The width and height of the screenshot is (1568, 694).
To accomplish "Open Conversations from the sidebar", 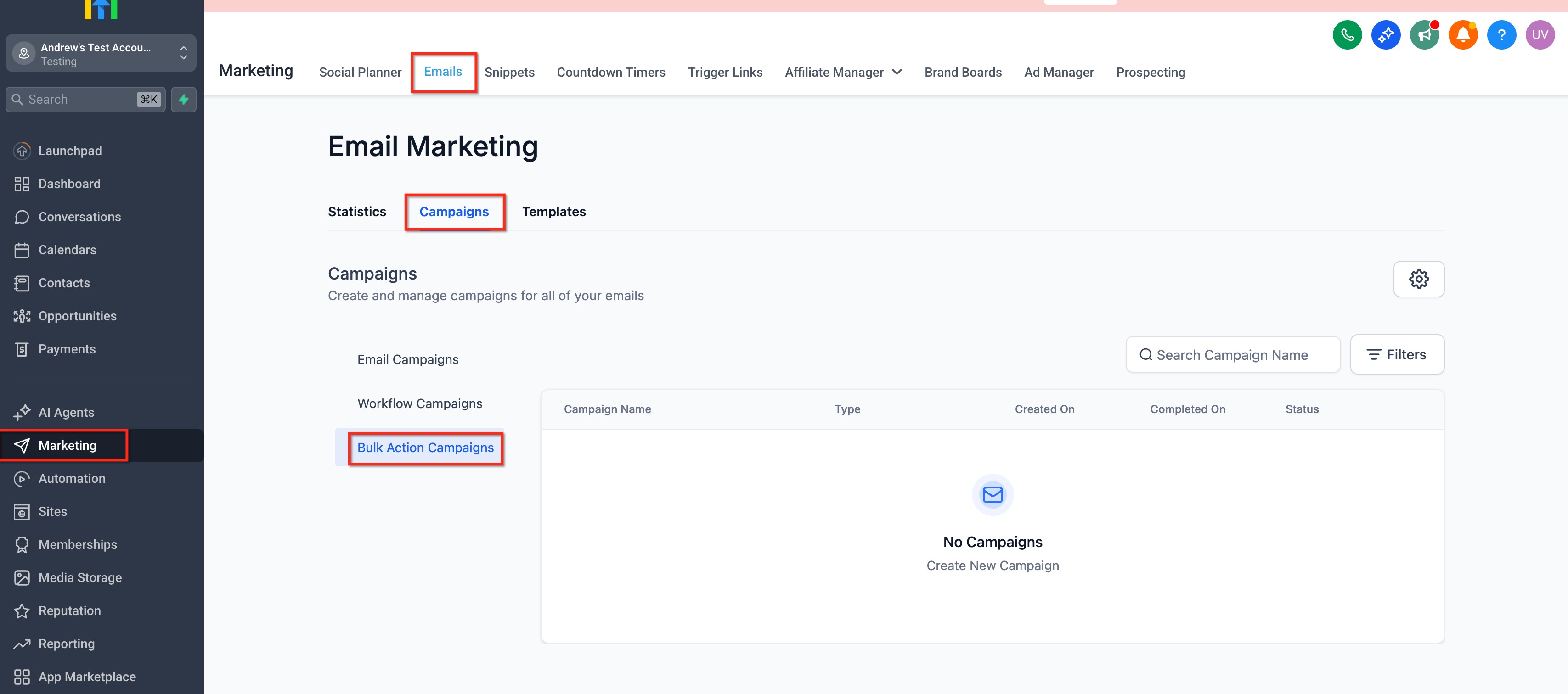I will [x=80, y=217].
